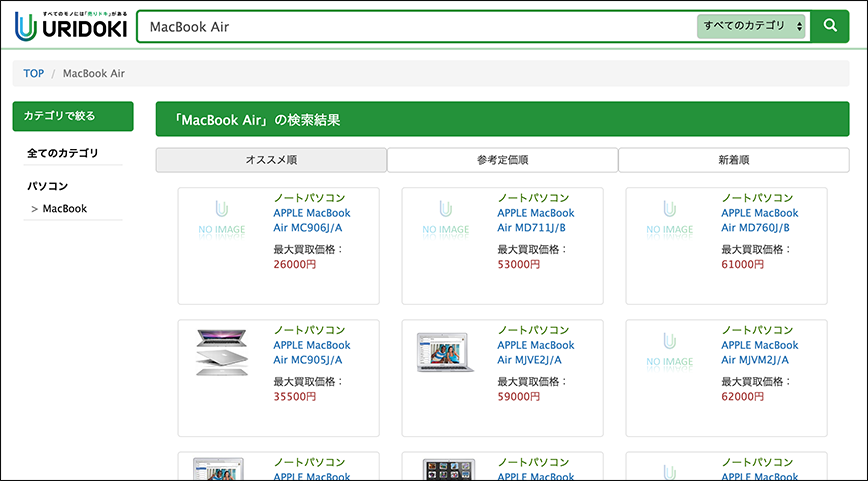Click the URIDOKI logo

(x=71, y=26)
